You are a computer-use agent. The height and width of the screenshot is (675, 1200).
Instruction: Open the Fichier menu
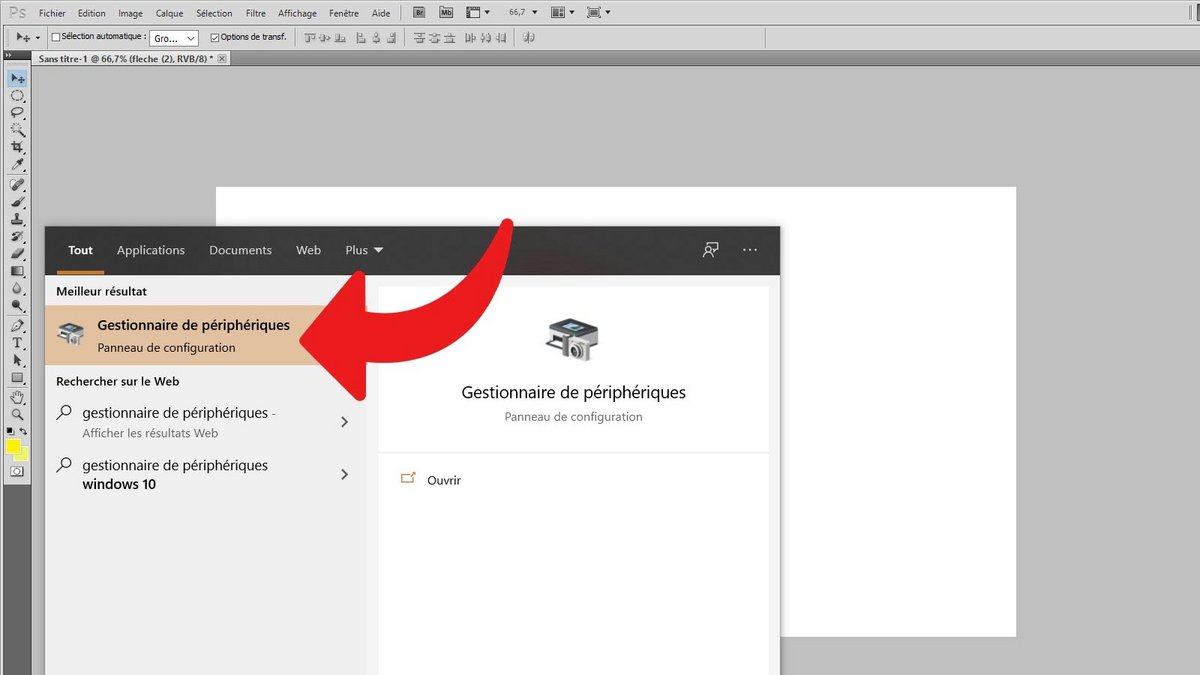(52, 13)
